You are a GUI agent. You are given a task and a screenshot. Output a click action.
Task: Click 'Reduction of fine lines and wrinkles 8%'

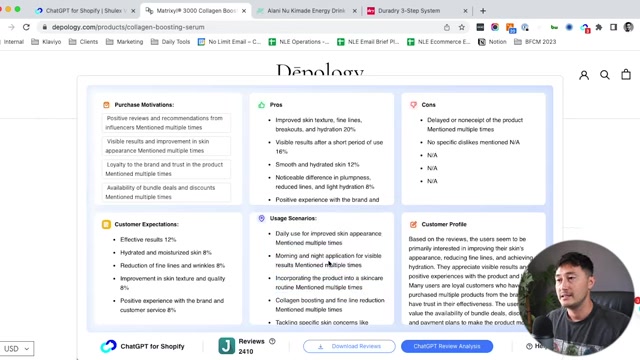click(172, 266)
